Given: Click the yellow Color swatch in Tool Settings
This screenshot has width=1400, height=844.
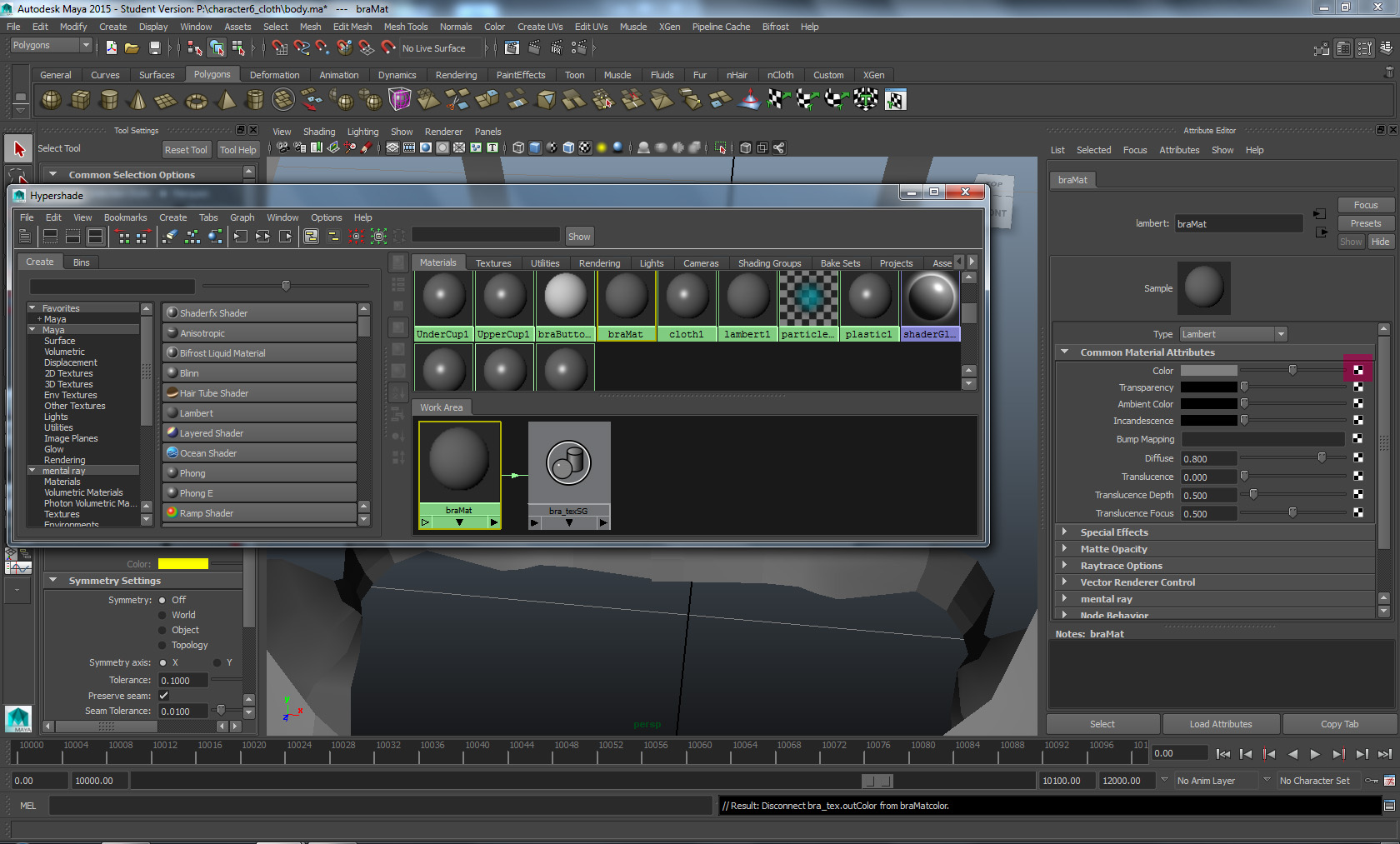Looking at the screenshot, I should 182,564.
